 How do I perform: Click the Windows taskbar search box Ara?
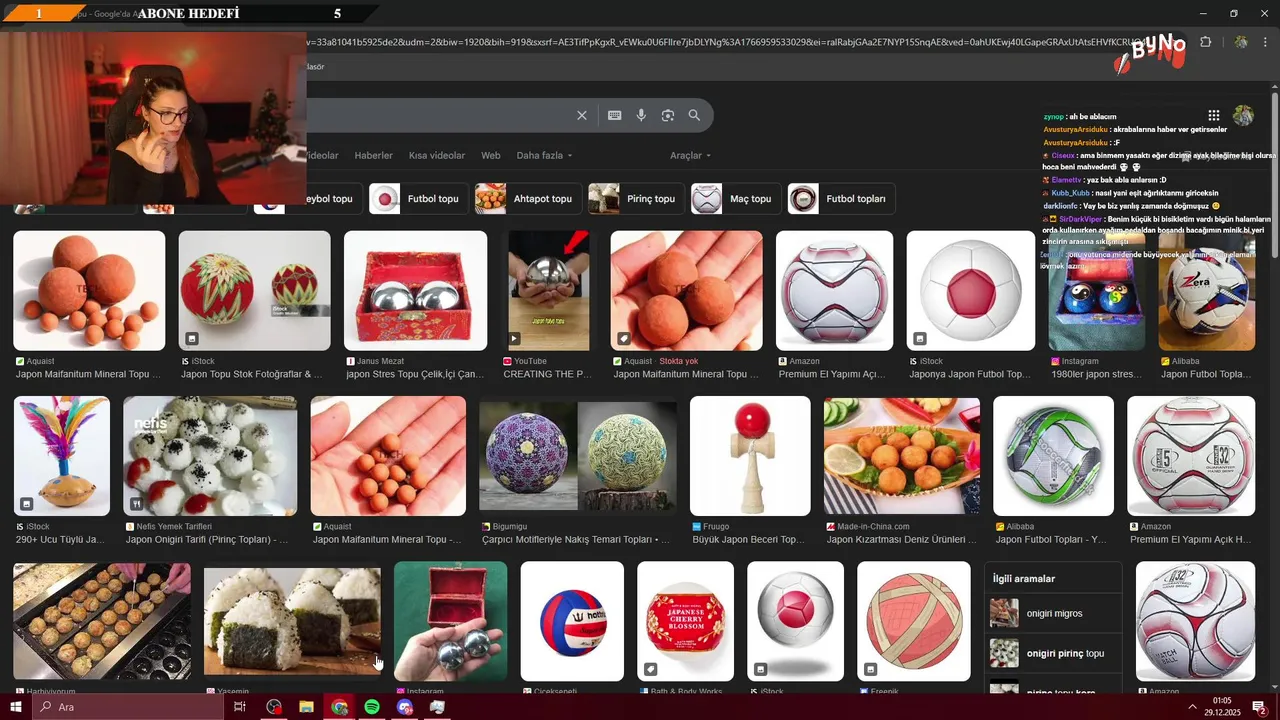(x=126, y=707)
